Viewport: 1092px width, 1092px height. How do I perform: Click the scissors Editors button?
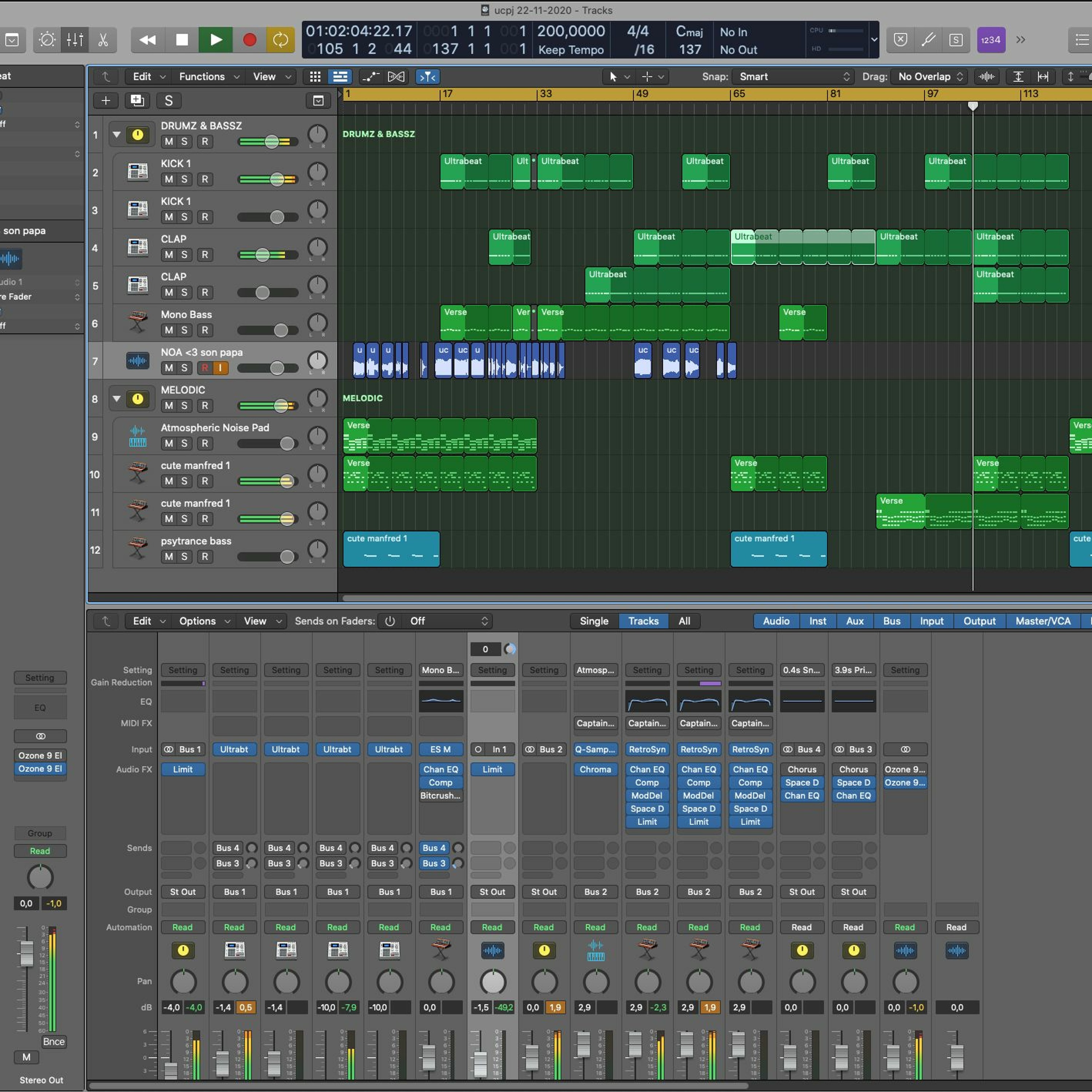tap(103, 40)
